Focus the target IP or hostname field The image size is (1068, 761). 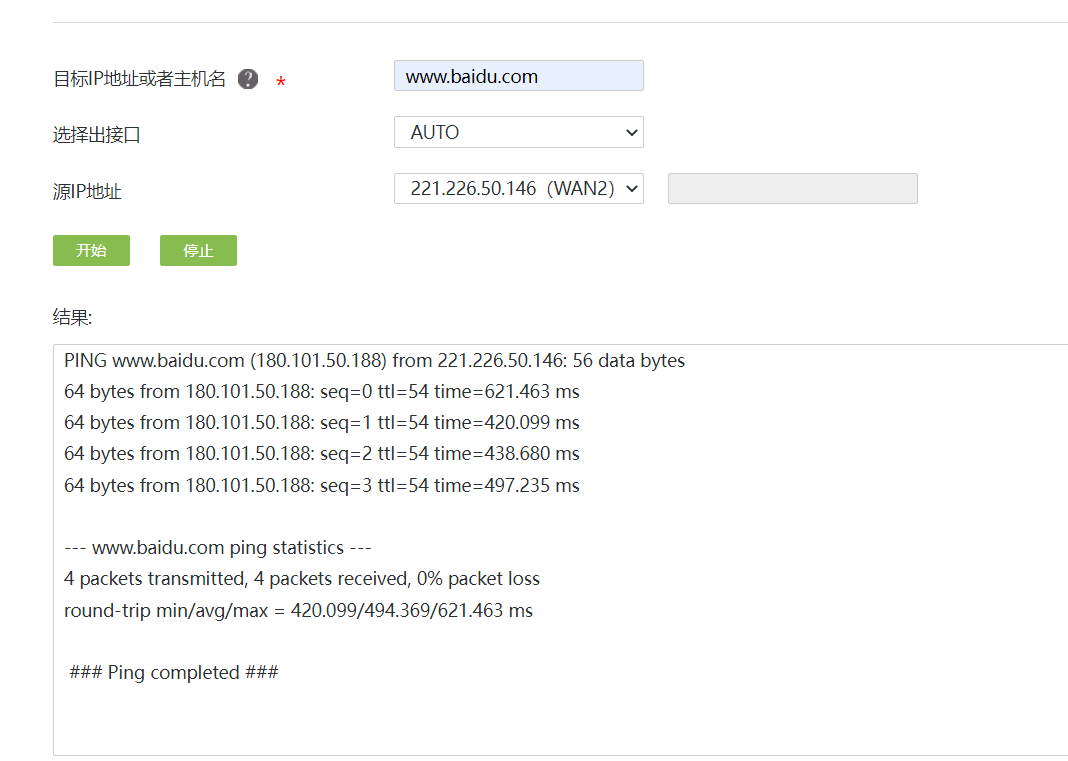518,76
